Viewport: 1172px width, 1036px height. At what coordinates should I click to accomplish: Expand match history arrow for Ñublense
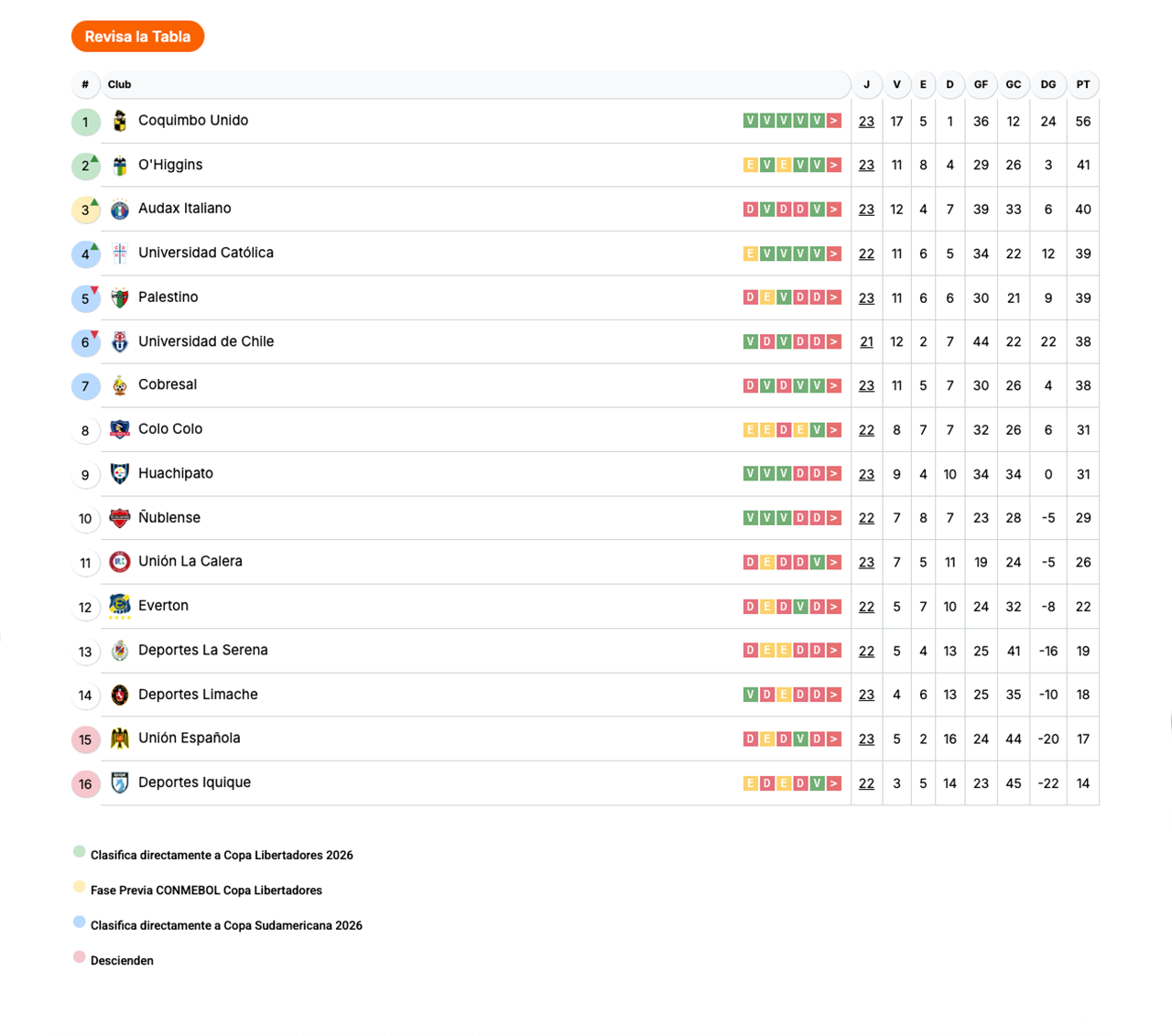pos(833,517)
